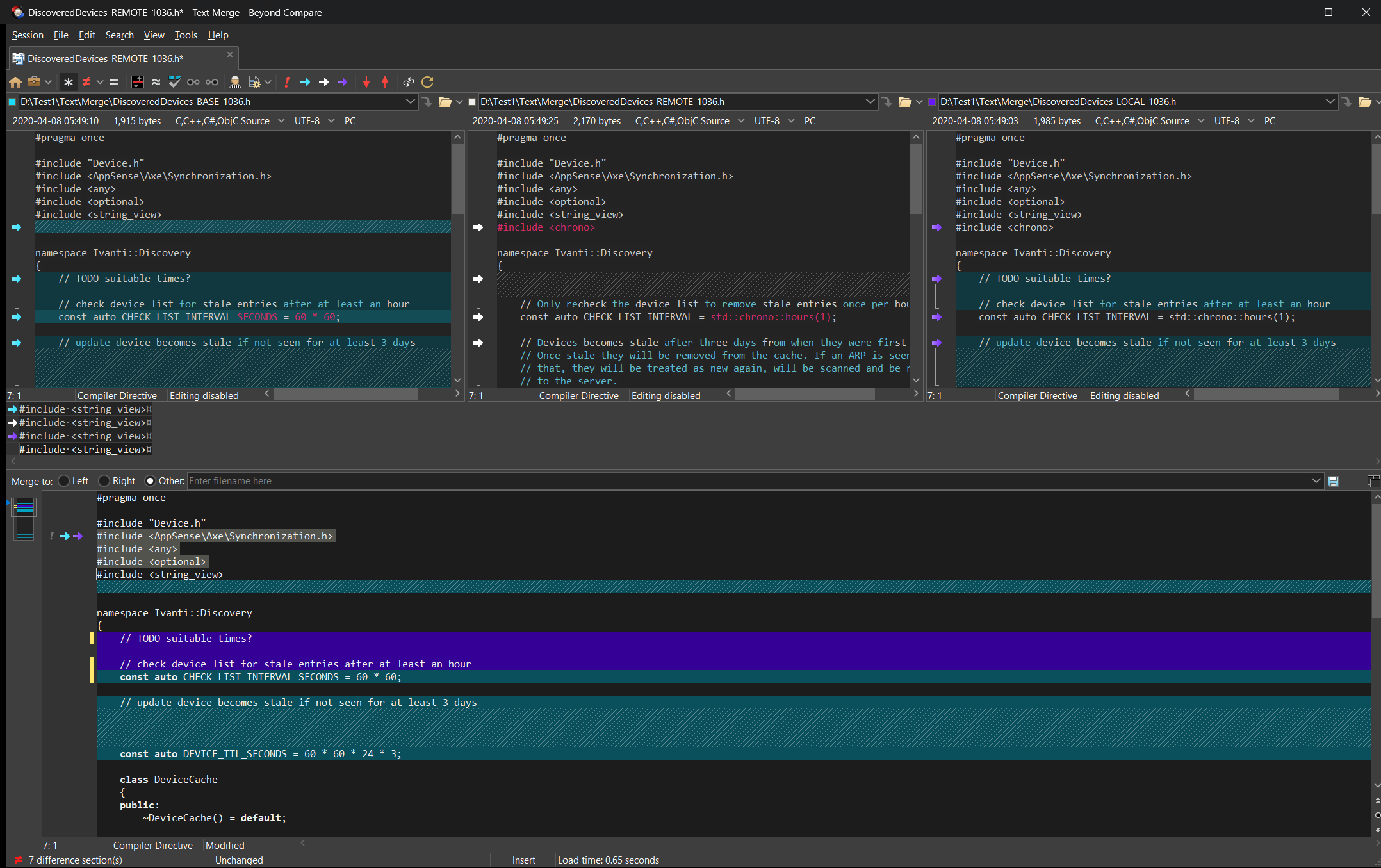Viewport: 1381px width, 868px height.
Task: Open the Edit menu
Action: point(87,35)
